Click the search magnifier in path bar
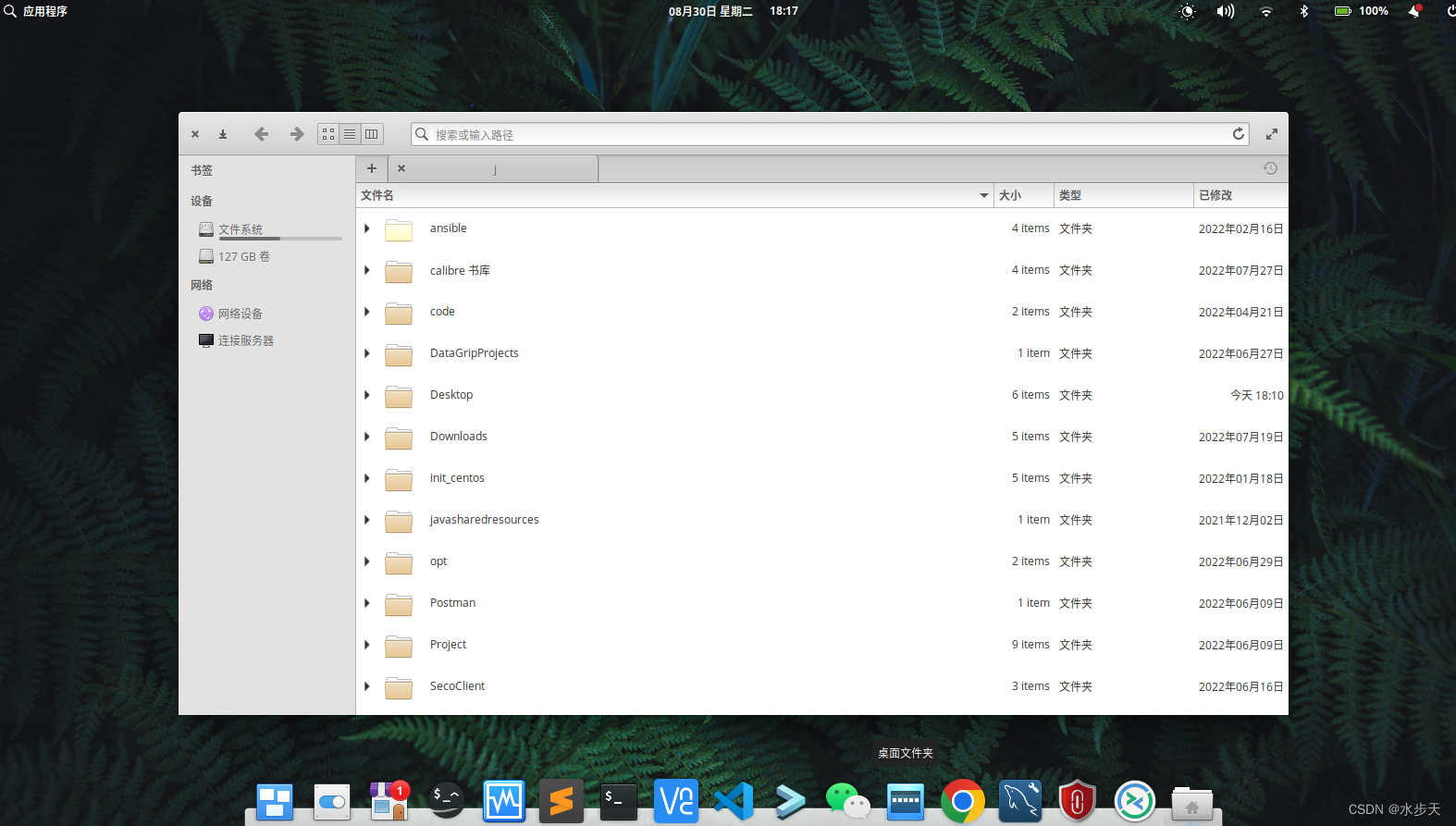1456x826 pixels. coord(422,134)
